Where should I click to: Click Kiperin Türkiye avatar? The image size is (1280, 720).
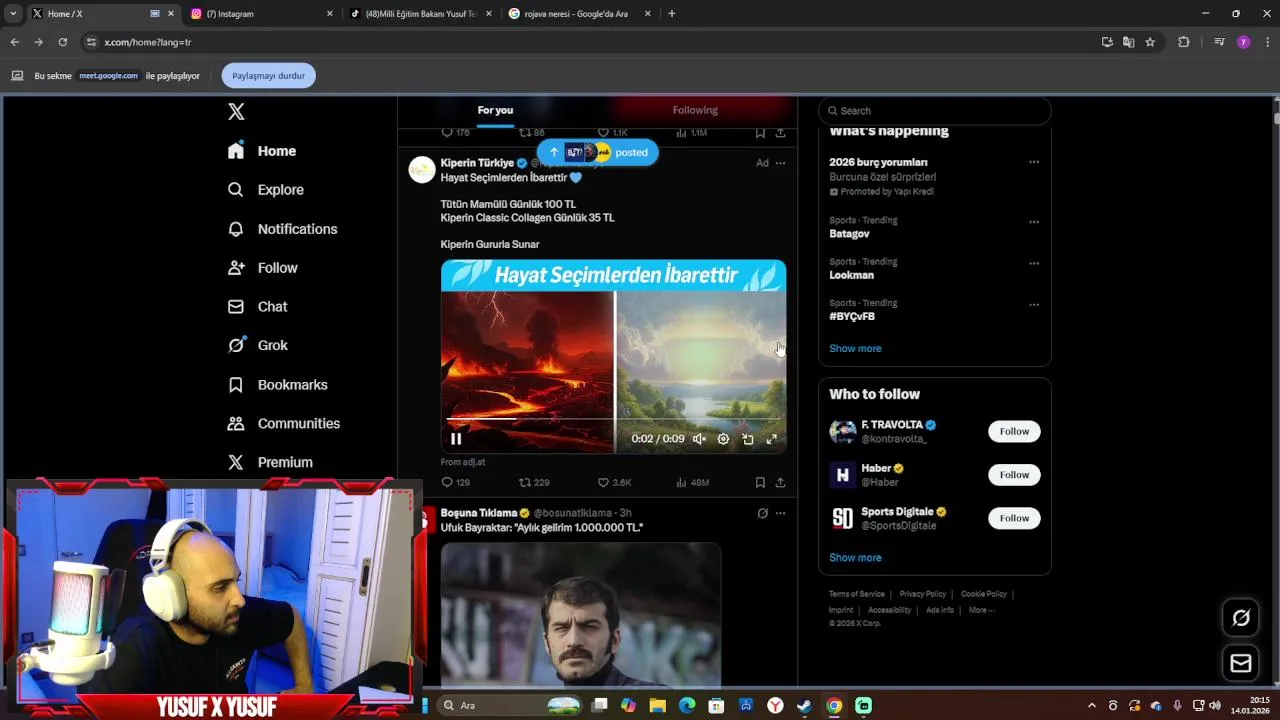[422, 170]
